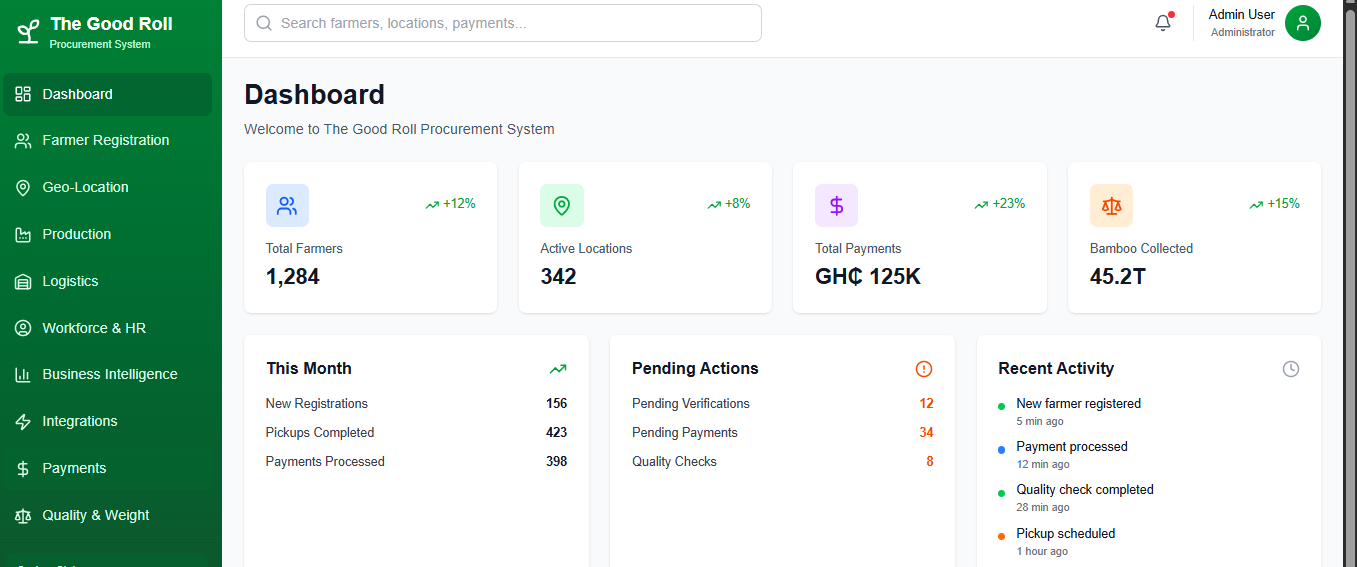This screenshot has height=567, width=1357.
Task: Click the notification bell icon
Action: pyautogui.click(x=1162, y=23)
